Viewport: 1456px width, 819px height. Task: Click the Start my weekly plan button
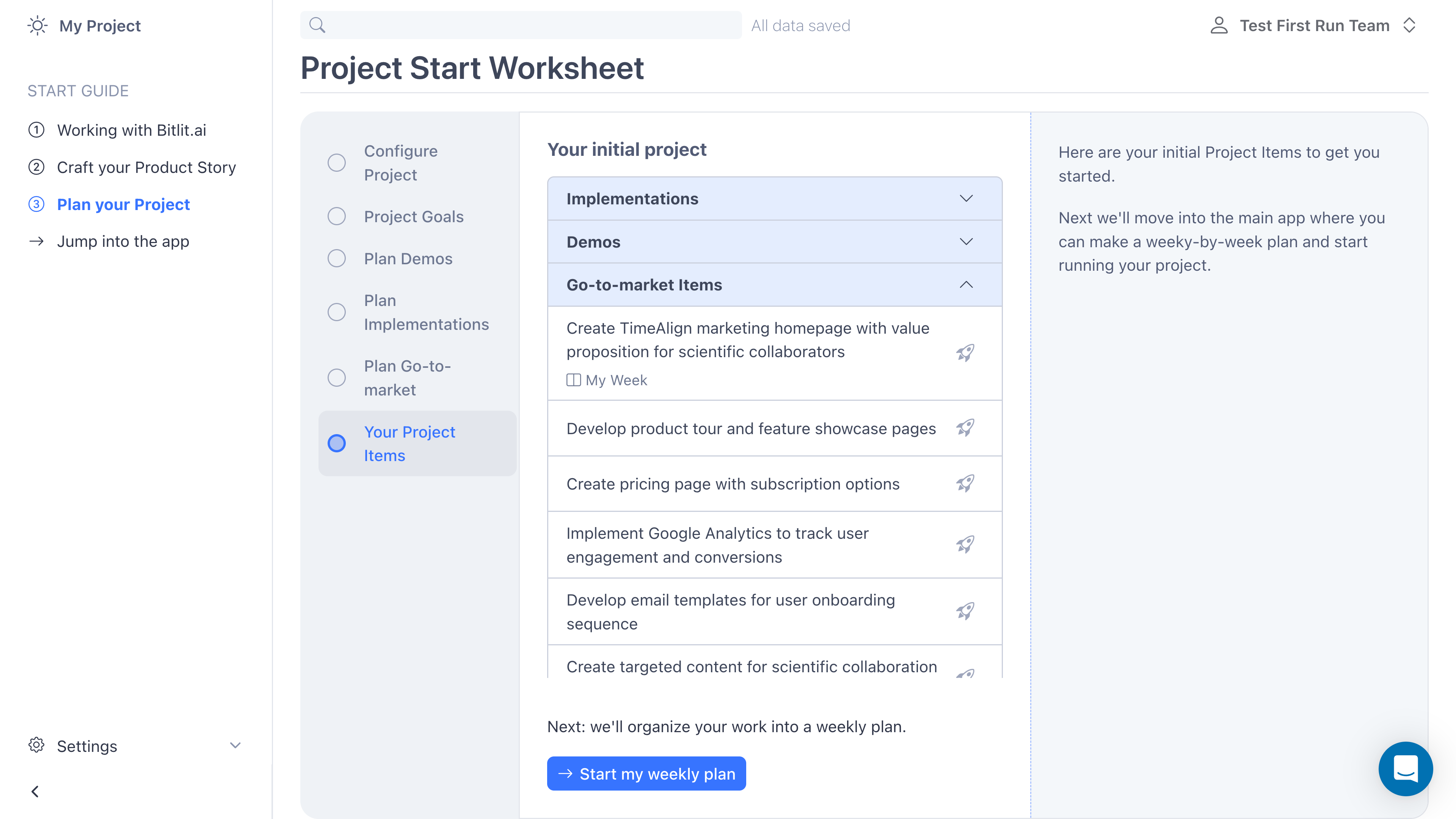[646, 773]
